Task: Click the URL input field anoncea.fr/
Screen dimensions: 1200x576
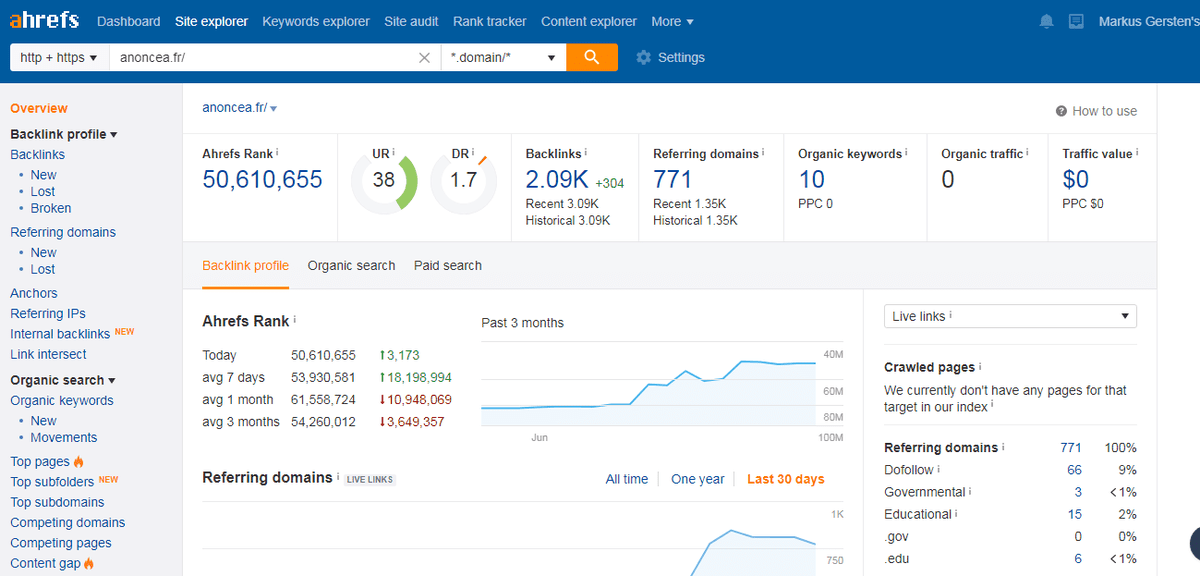Action: point(262,57)
